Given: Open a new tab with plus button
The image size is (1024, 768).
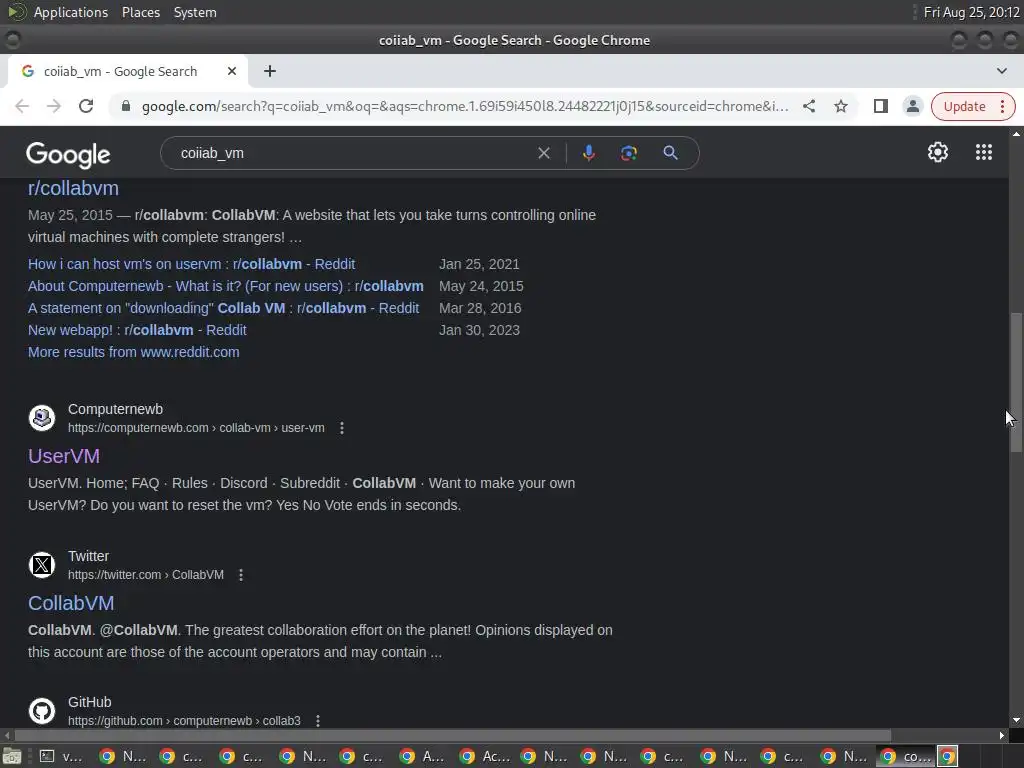Looking at the screenshot, I should click(270, 71).
